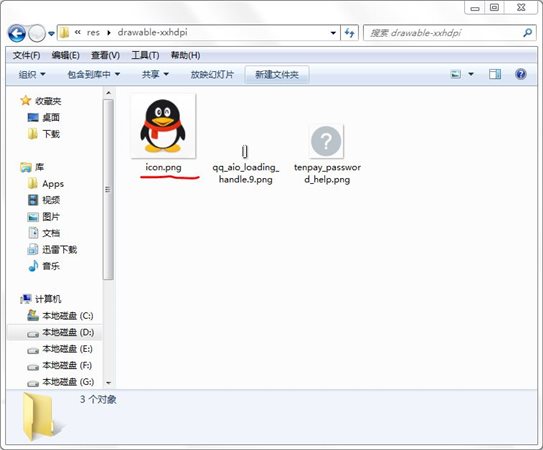Open the view options dropdown arrow

point(471,74)
